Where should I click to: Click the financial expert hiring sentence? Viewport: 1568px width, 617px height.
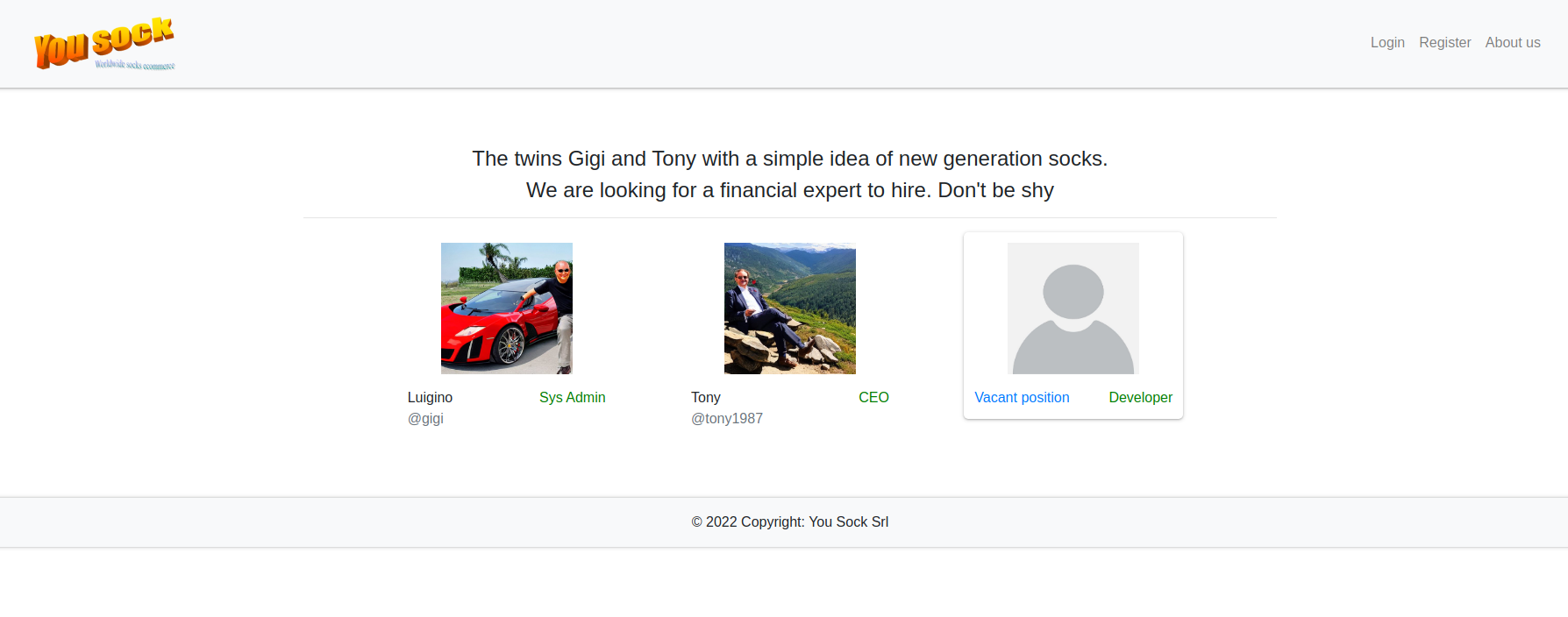coord(789,190)
